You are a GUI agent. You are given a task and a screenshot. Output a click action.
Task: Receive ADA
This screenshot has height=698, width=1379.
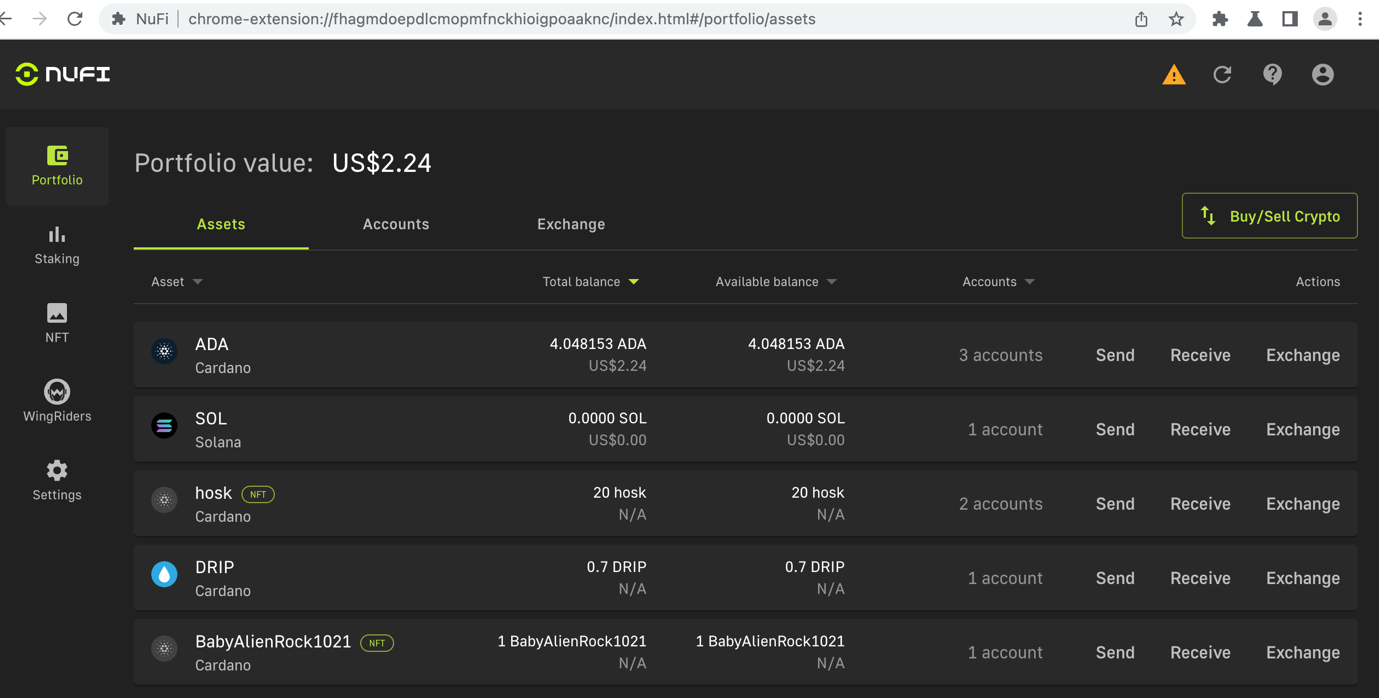tap(1200, 355)
